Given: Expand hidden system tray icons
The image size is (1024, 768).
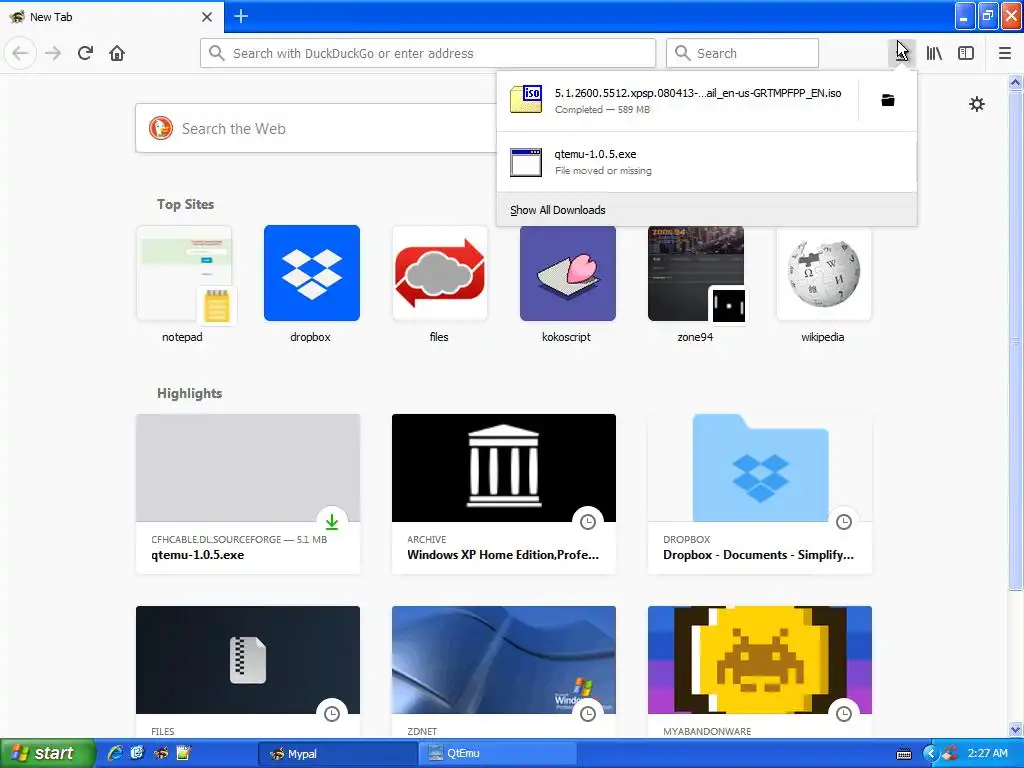Looking at the screenshot, I should click(x=930, y=754).
